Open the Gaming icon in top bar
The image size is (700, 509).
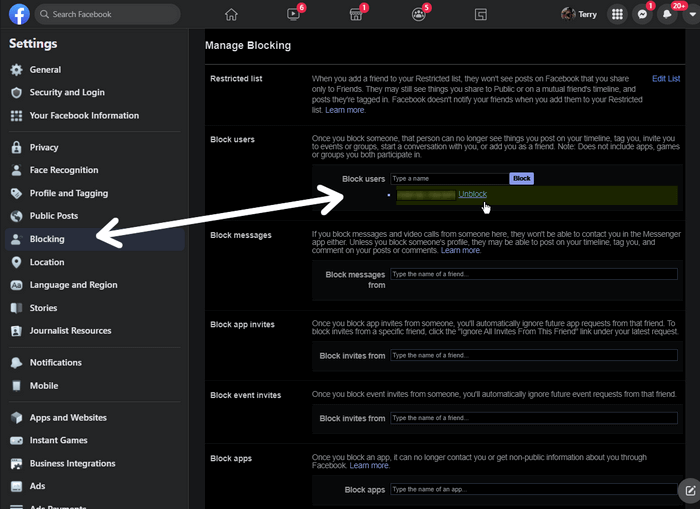(481, 15)
